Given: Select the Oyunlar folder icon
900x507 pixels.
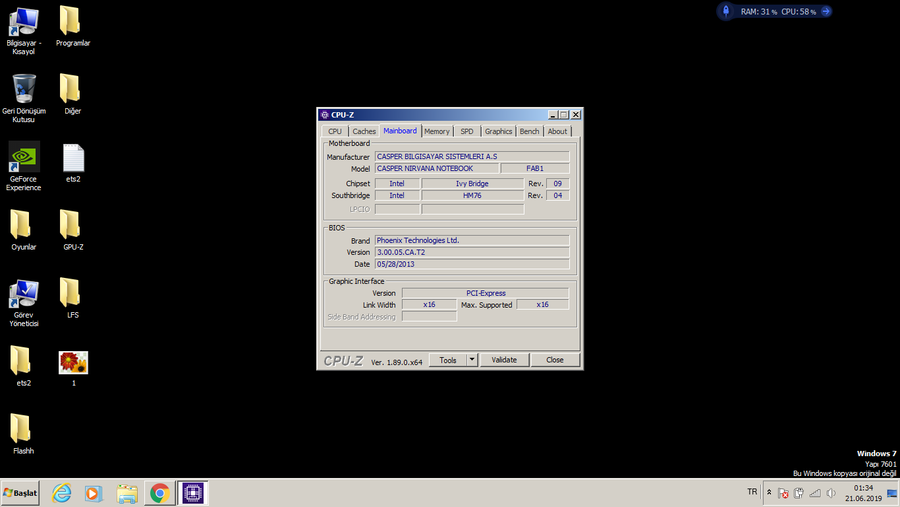Looking at the screenshot, I should point(24,230).
